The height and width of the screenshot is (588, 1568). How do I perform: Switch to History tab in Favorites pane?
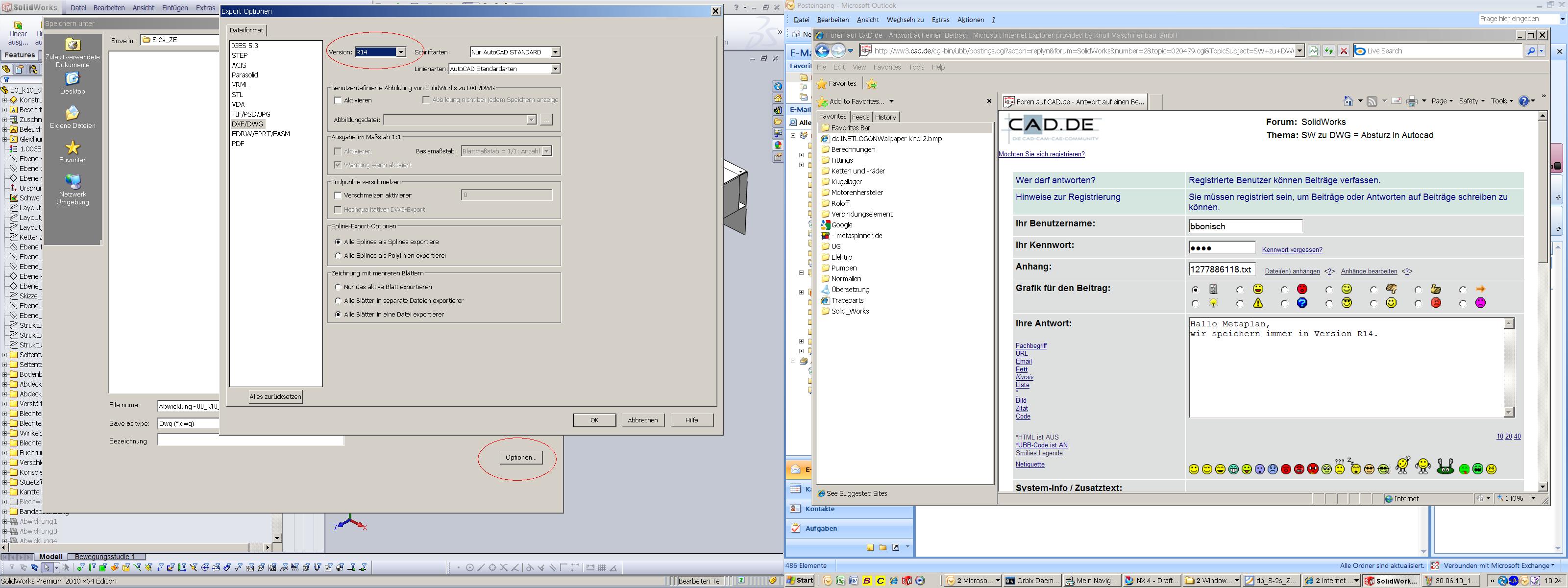(x=885, y=117)
